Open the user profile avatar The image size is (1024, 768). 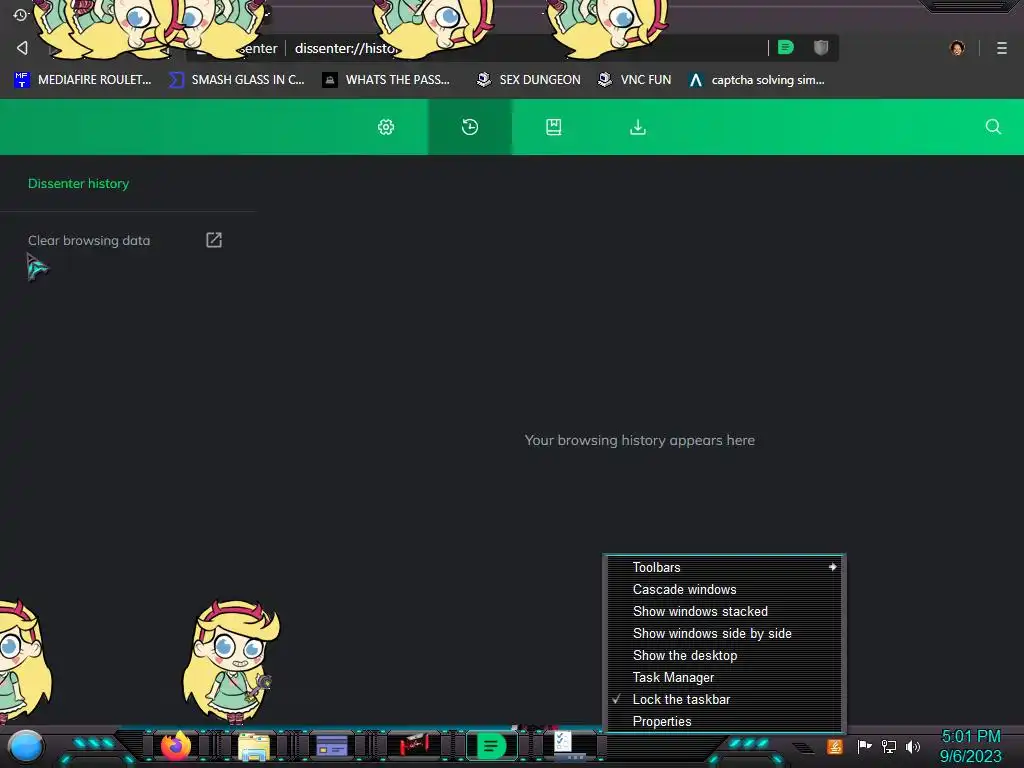point(957,48)
